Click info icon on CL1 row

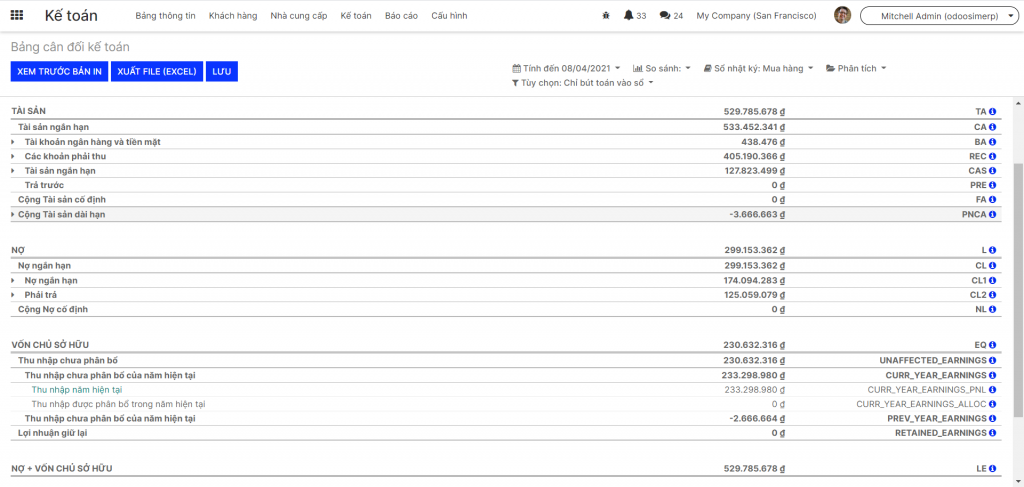click(x=993, y=281)
